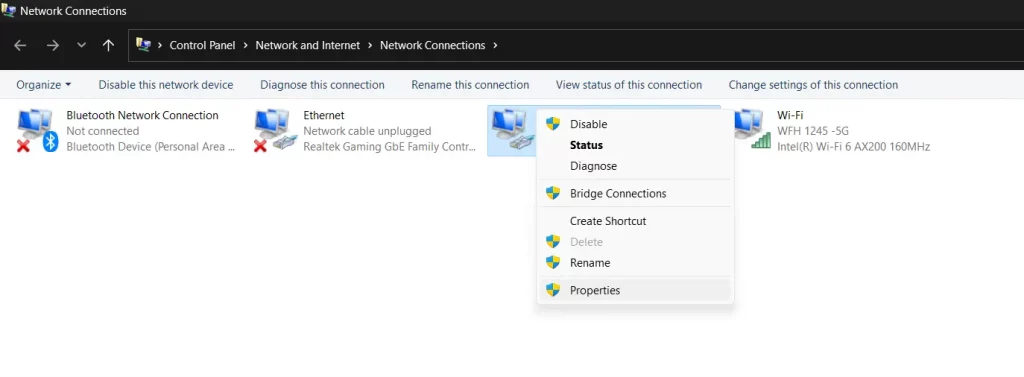1024x377 pixels.
Task: Click Intel(R) Wi-Fi 6 AX200 160MHz text
Action: pos(854,146)
